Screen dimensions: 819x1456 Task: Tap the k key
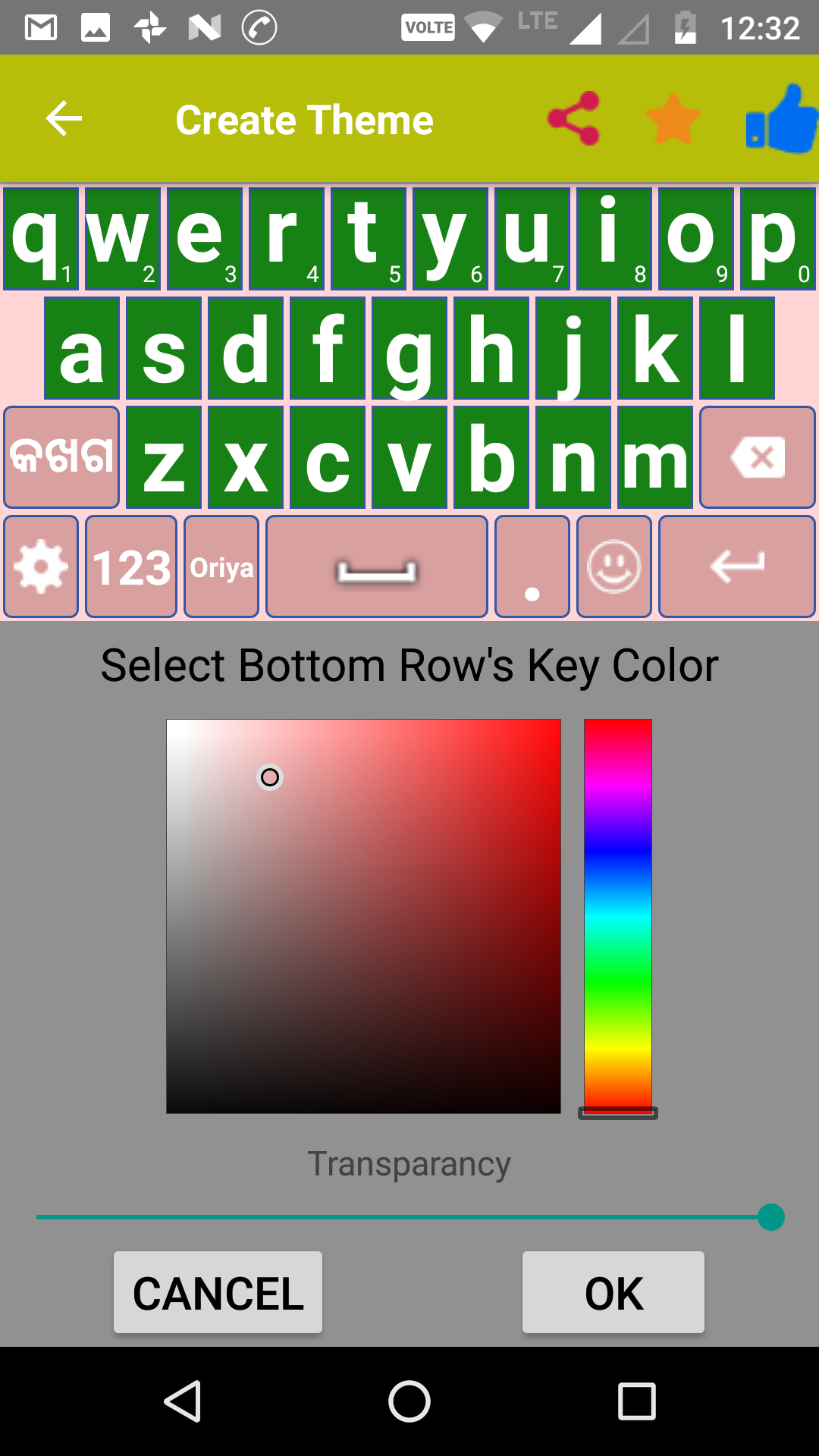tap(655, 348)
